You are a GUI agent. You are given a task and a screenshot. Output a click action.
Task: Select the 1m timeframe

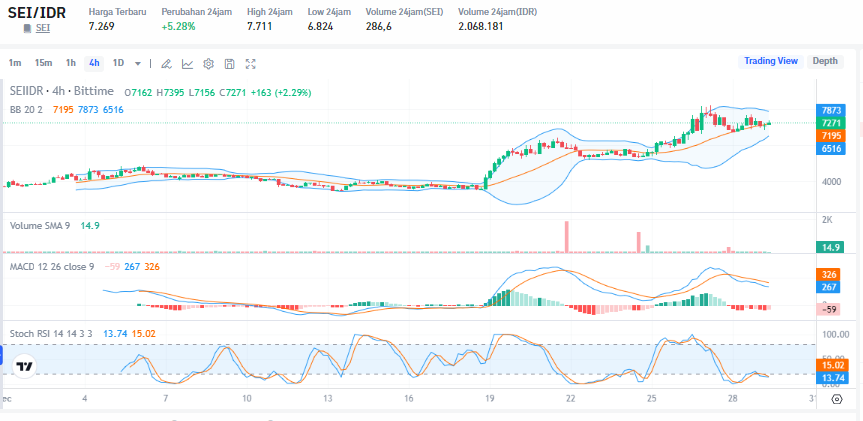coord(15,63)
